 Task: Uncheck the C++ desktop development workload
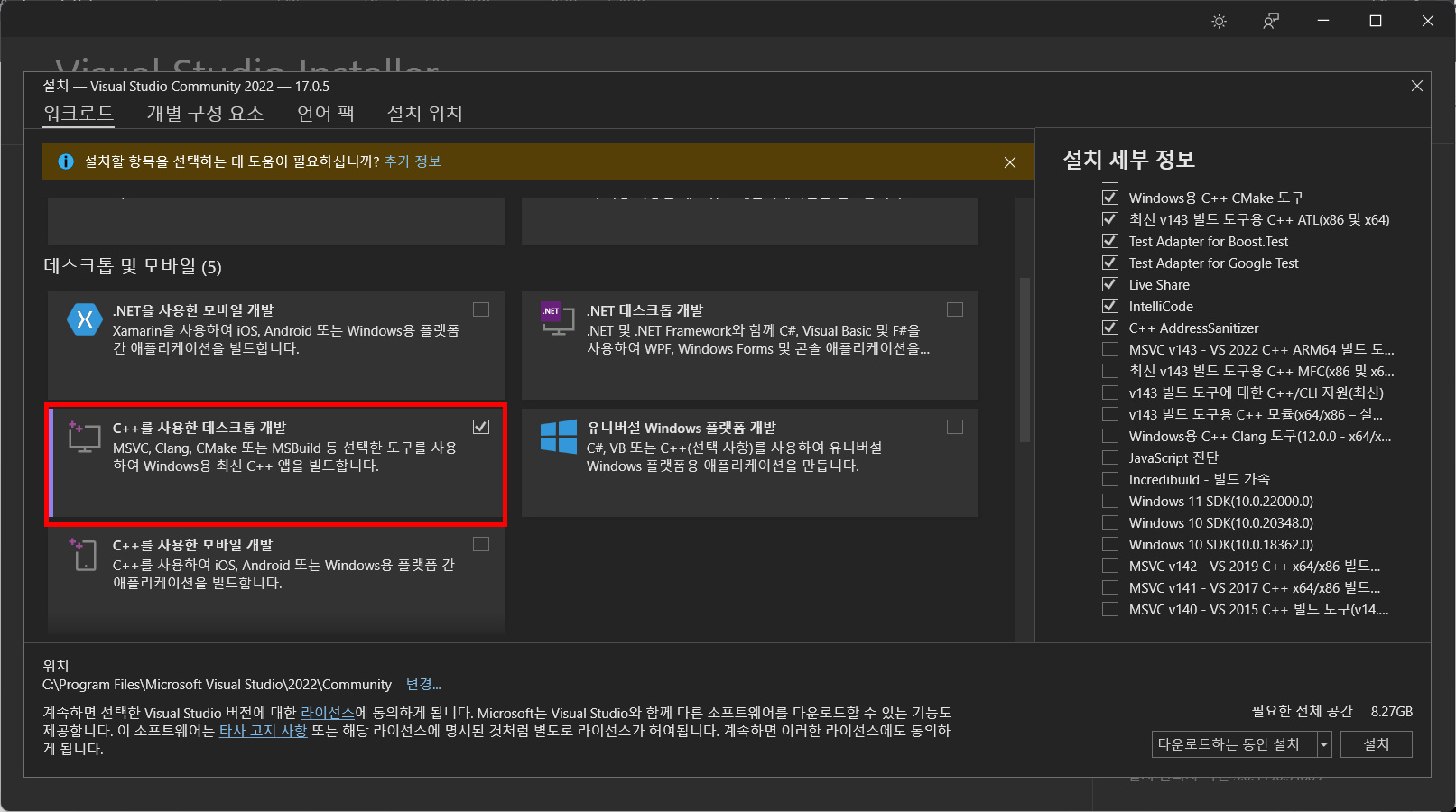point(481,427)
